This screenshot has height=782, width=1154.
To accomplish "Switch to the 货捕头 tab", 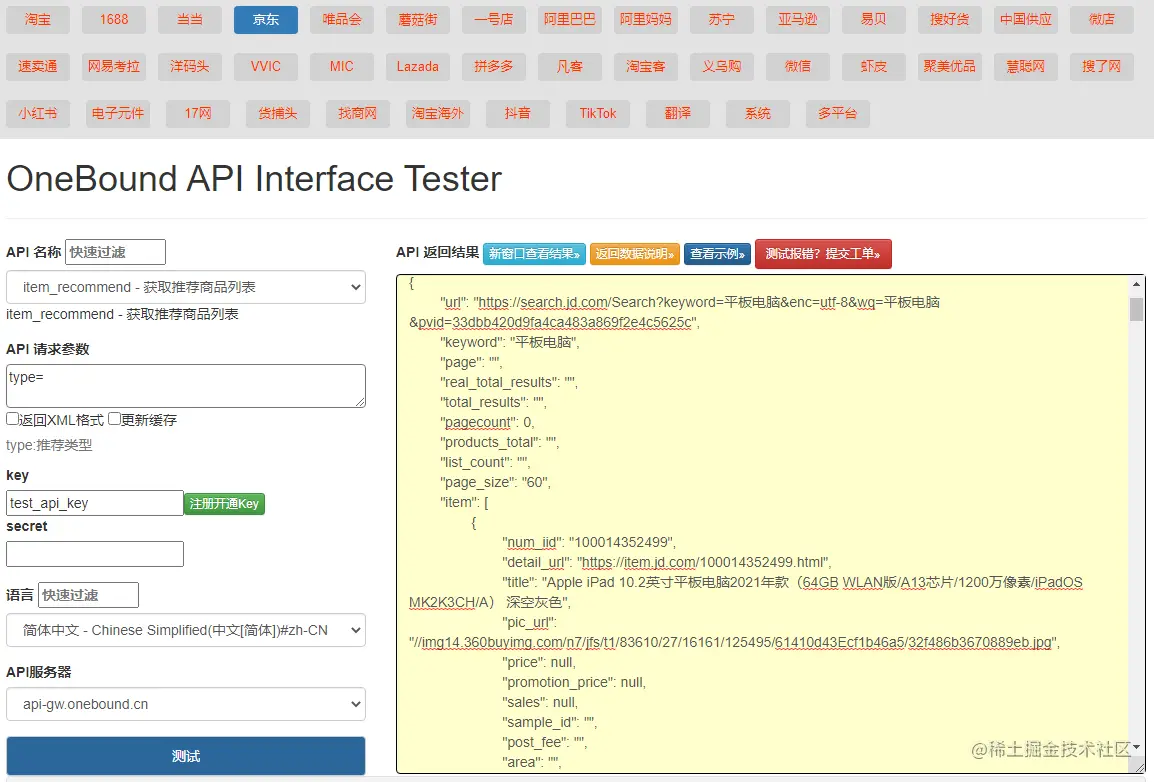I will pos(277,114).
